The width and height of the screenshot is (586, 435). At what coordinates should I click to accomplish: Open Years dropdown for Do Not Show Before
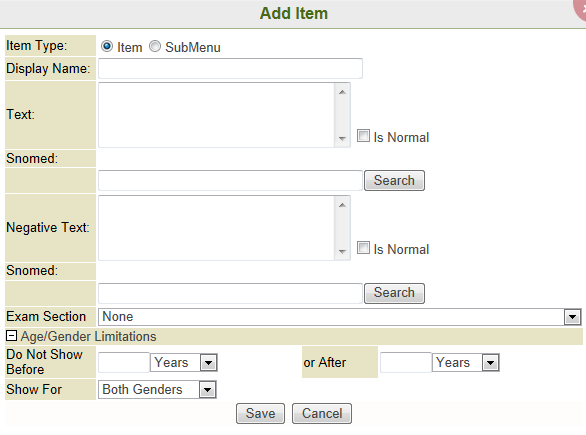(183, 362)
